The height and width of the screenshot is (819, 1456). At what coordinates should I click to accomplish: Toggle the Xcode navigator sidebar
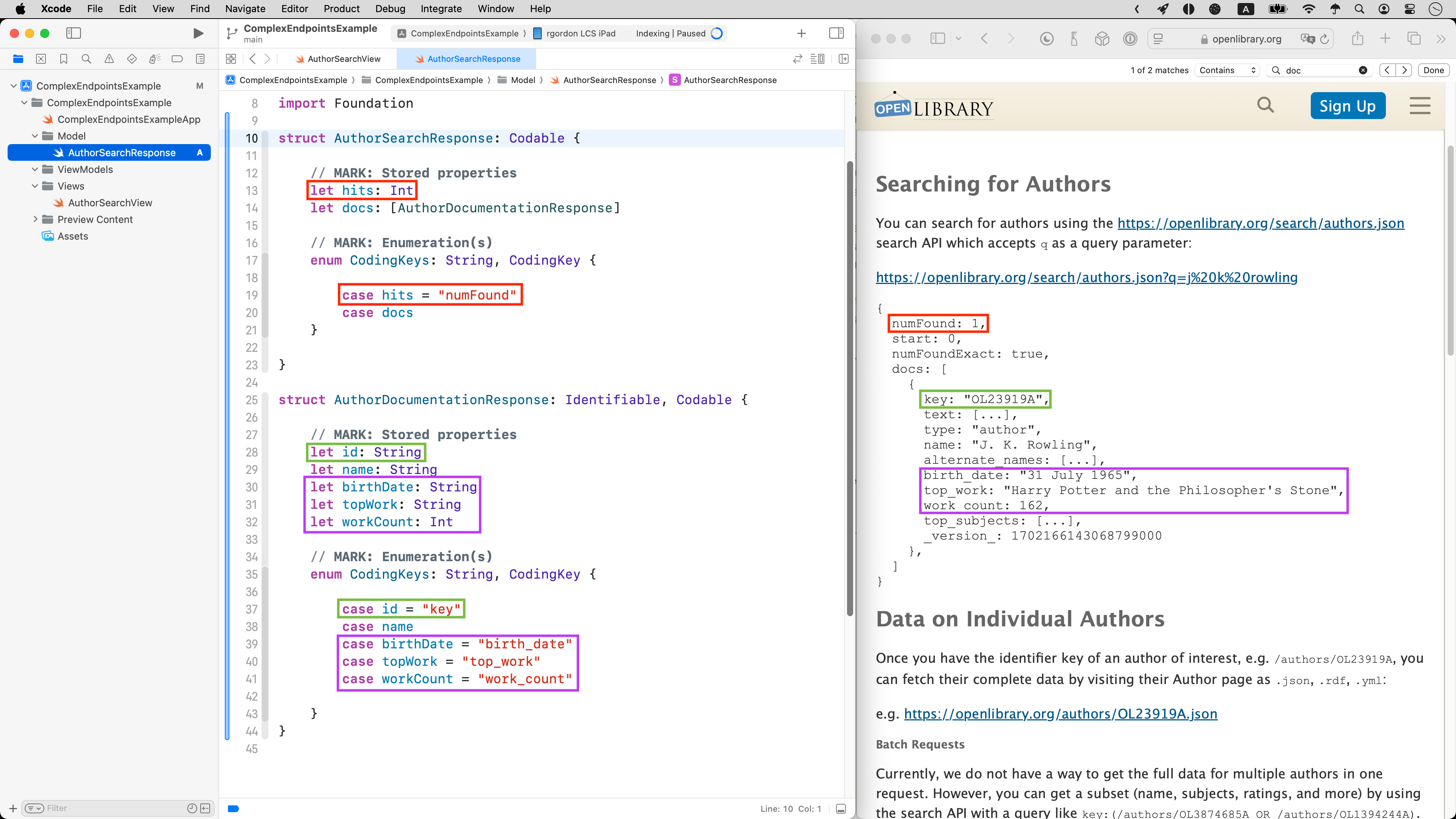coord(74,33)
